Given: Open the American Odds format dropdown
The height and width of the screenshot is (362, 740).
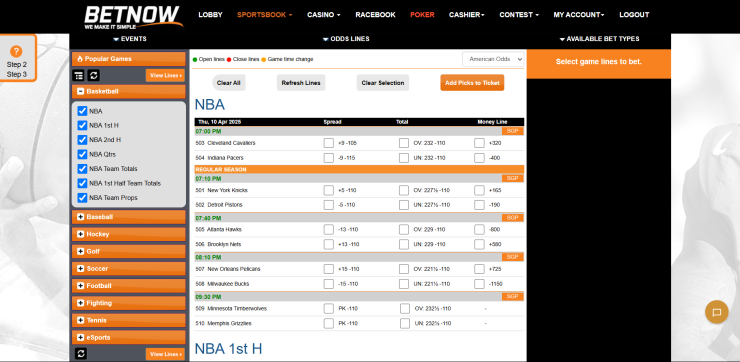Looking at the screenshot, I should tap(493, 59).
